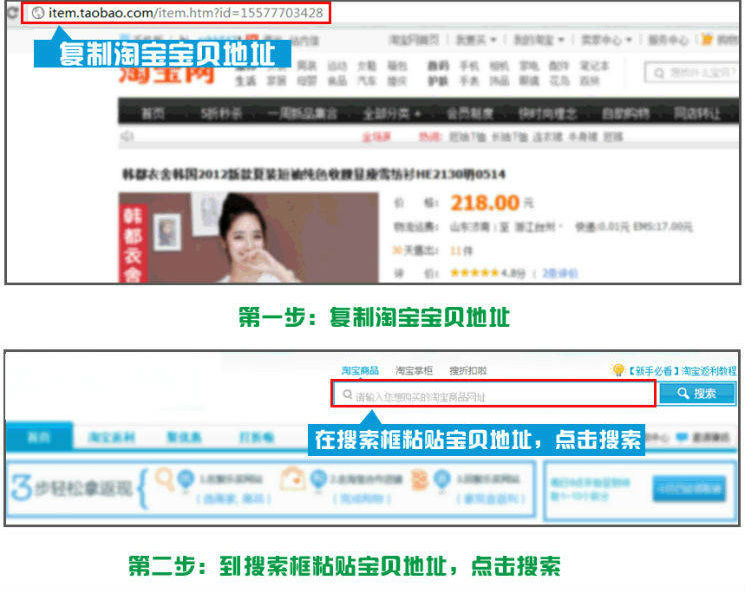The width and height of the screenshot is (745, 591).
Task: Select the 淘宝掌柜 search tab
Action: click(414, 370)
